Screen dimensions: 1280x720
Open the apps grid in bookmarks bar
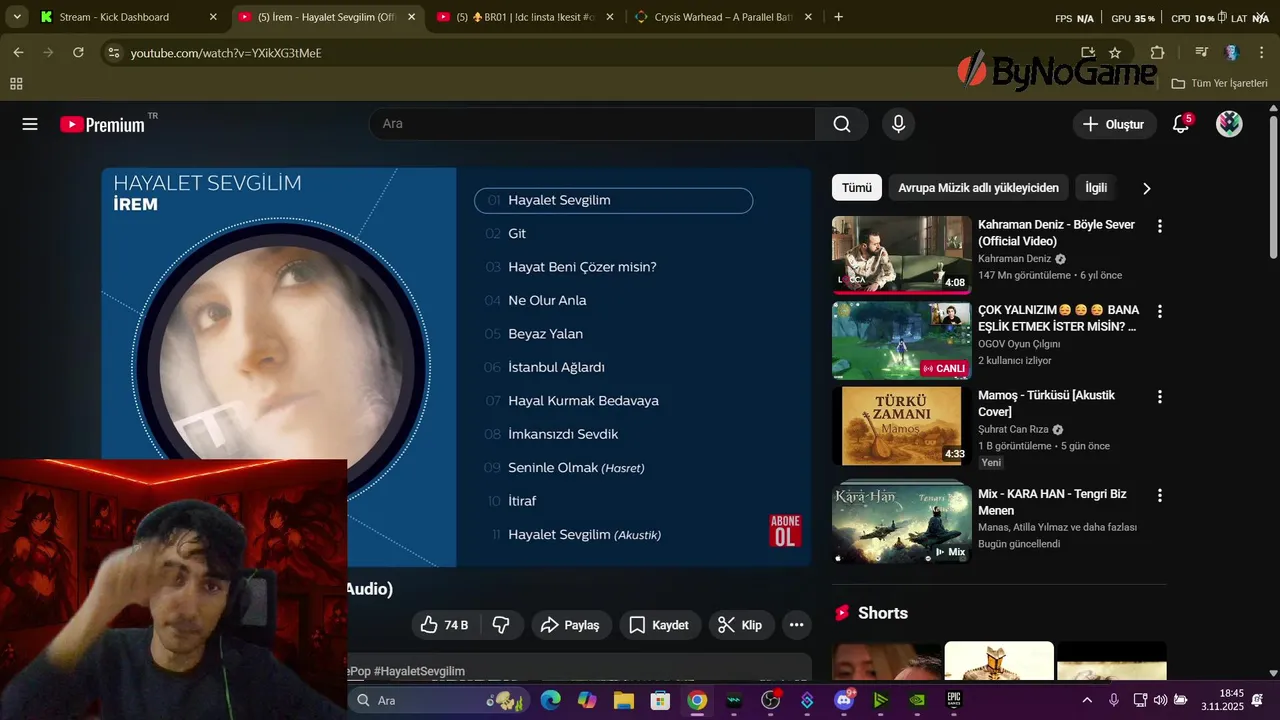16,84
